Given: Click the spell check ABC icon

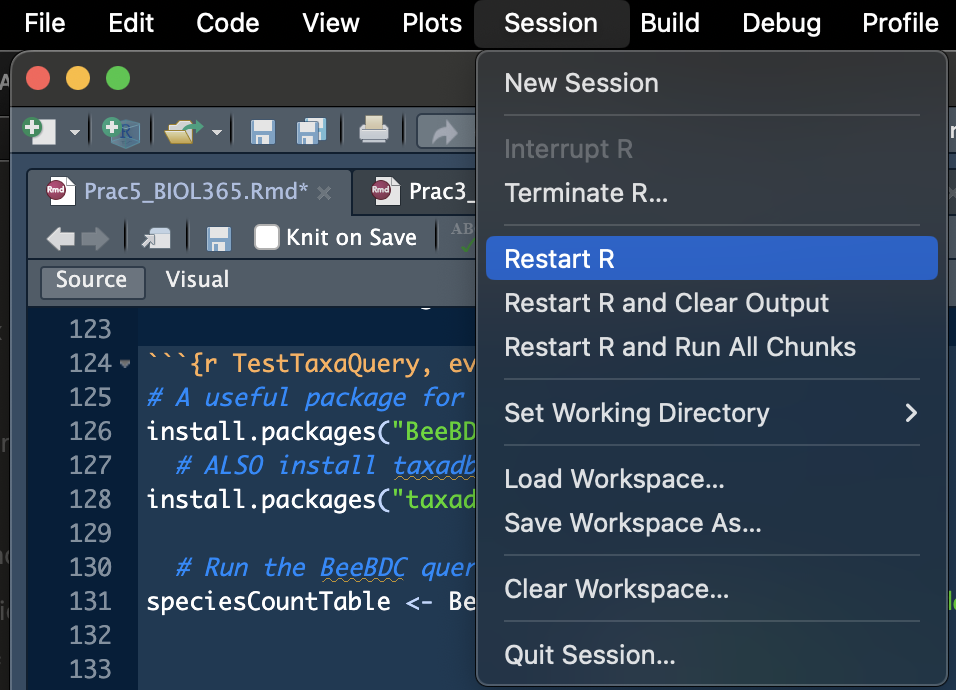Looking at the screenshot, I should coord(463,237).
